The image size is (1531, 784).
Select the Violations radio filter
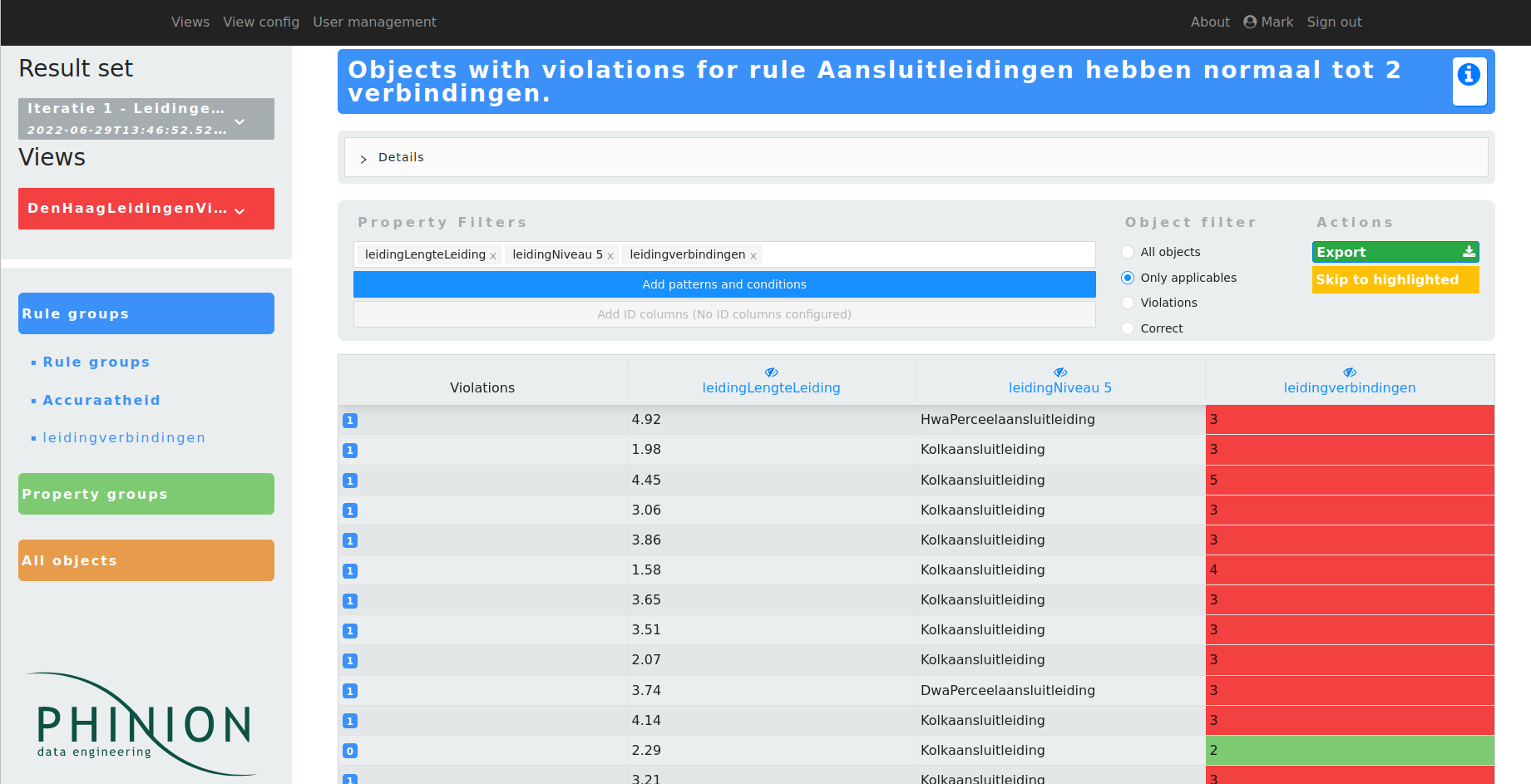pyautogui.click(x=1128, y=303)
